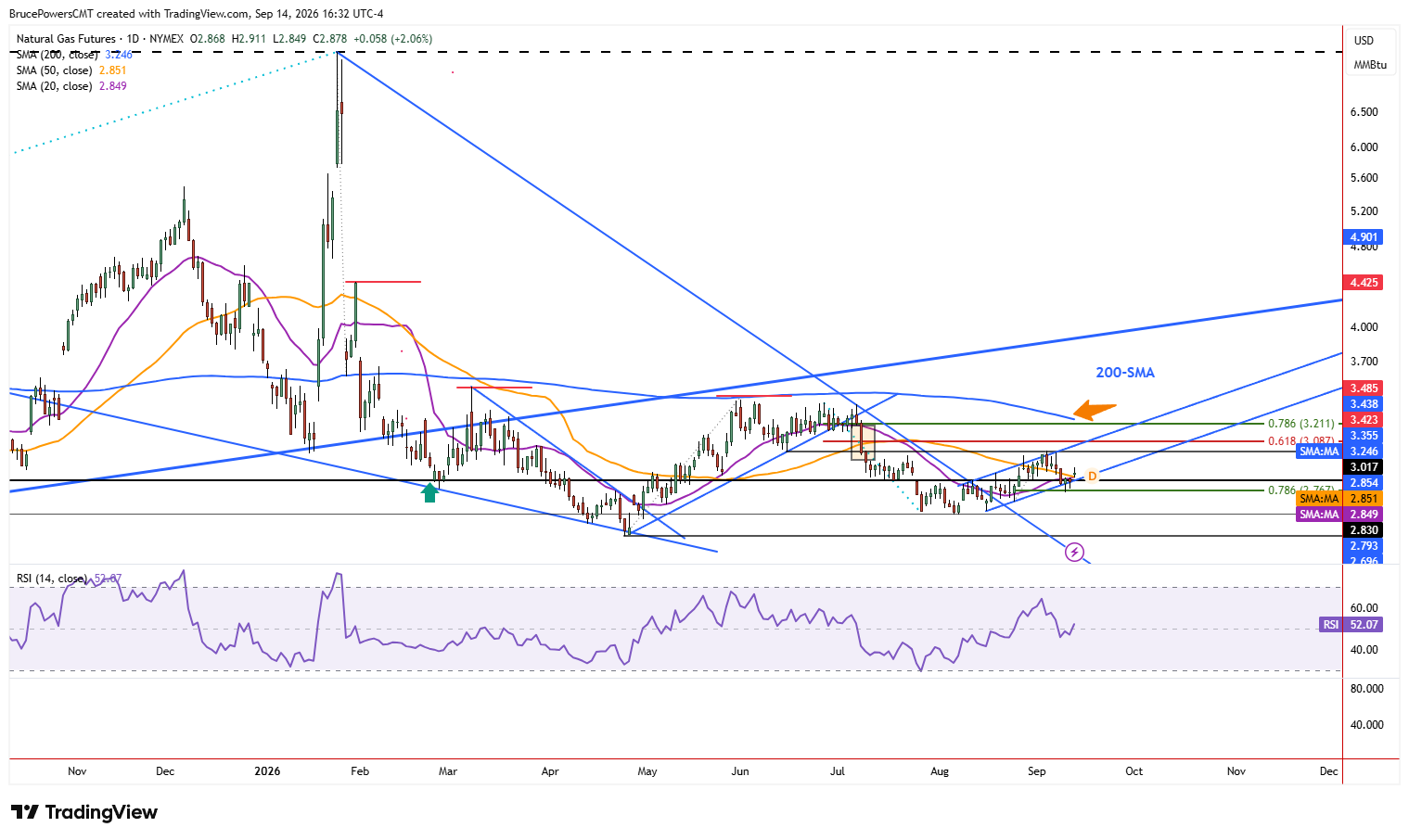
Task: Click the RSI (14, close) indicator legend
Action: pyautogui.click(x=69, y=579)
